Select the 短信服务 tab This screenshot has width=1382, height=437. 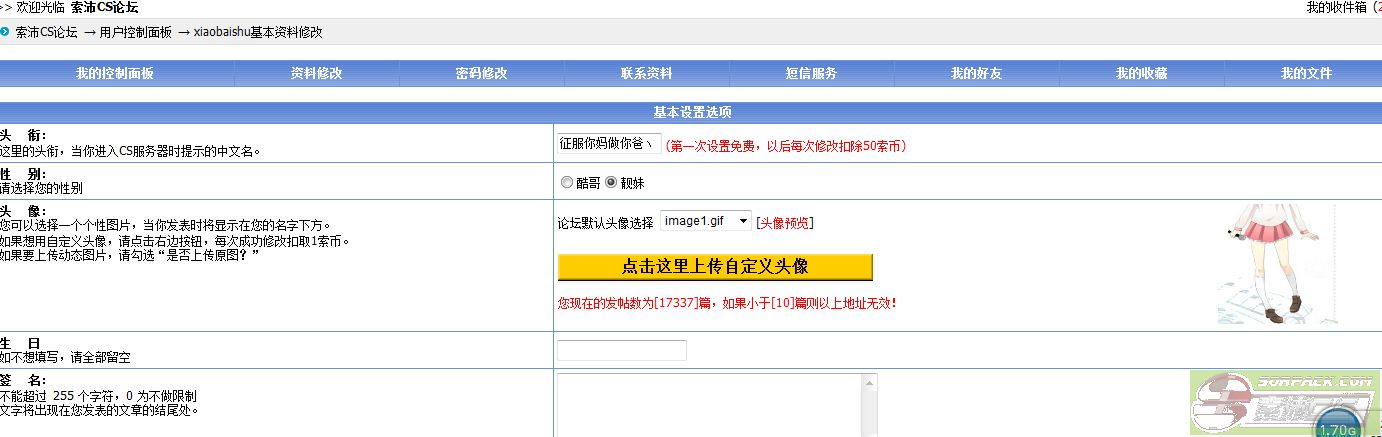[811, 74]
